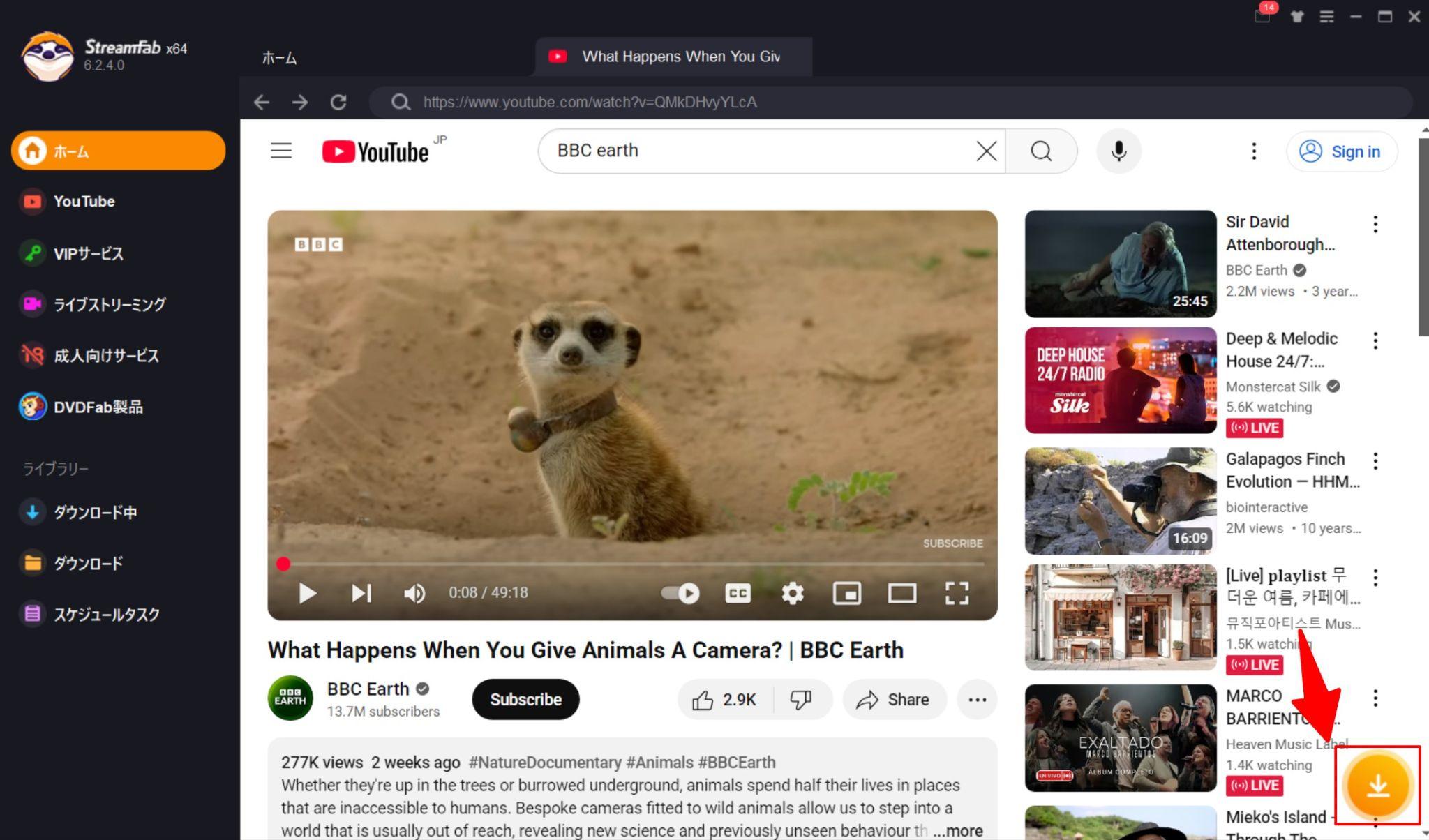Share the video
This screenshot has height=840, width=1429.
pyautogui.click(x=895, y=699)
